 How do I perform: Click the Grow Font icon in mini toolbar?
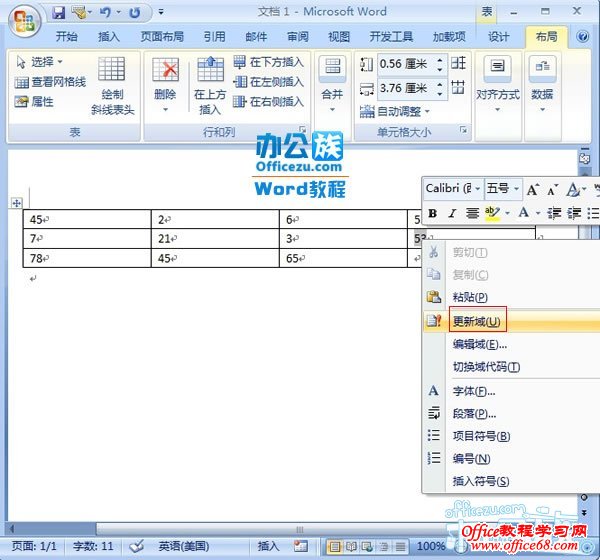coord(533,189)
